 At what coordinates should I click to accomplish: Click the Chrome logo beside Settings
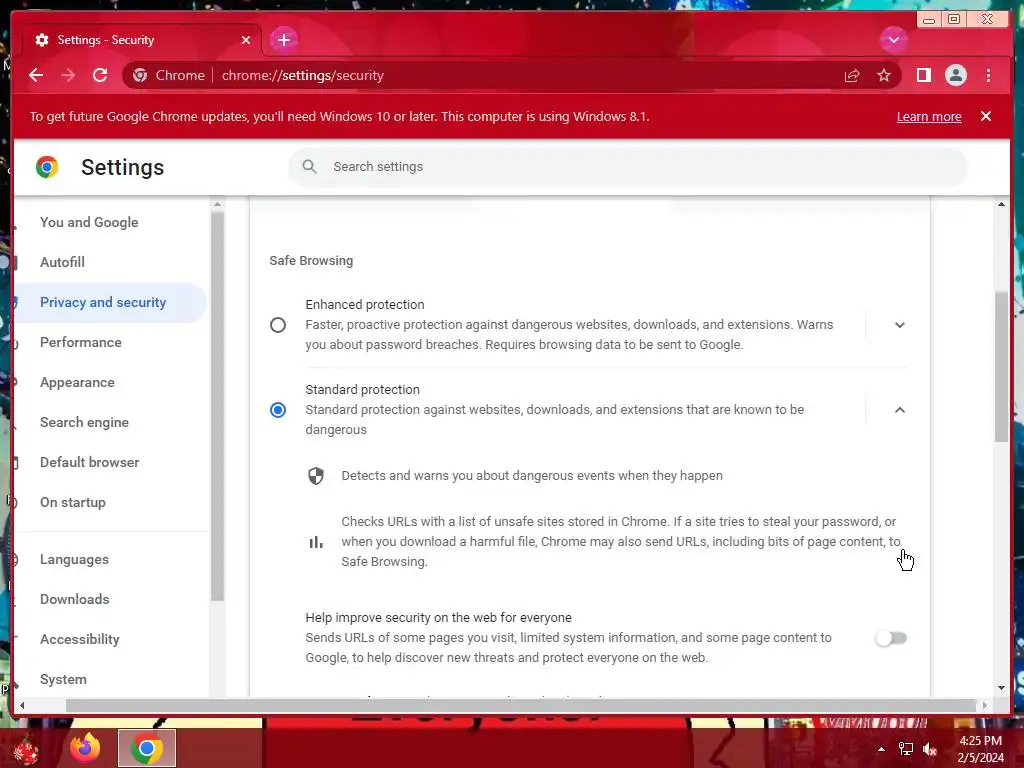[47, 167]
